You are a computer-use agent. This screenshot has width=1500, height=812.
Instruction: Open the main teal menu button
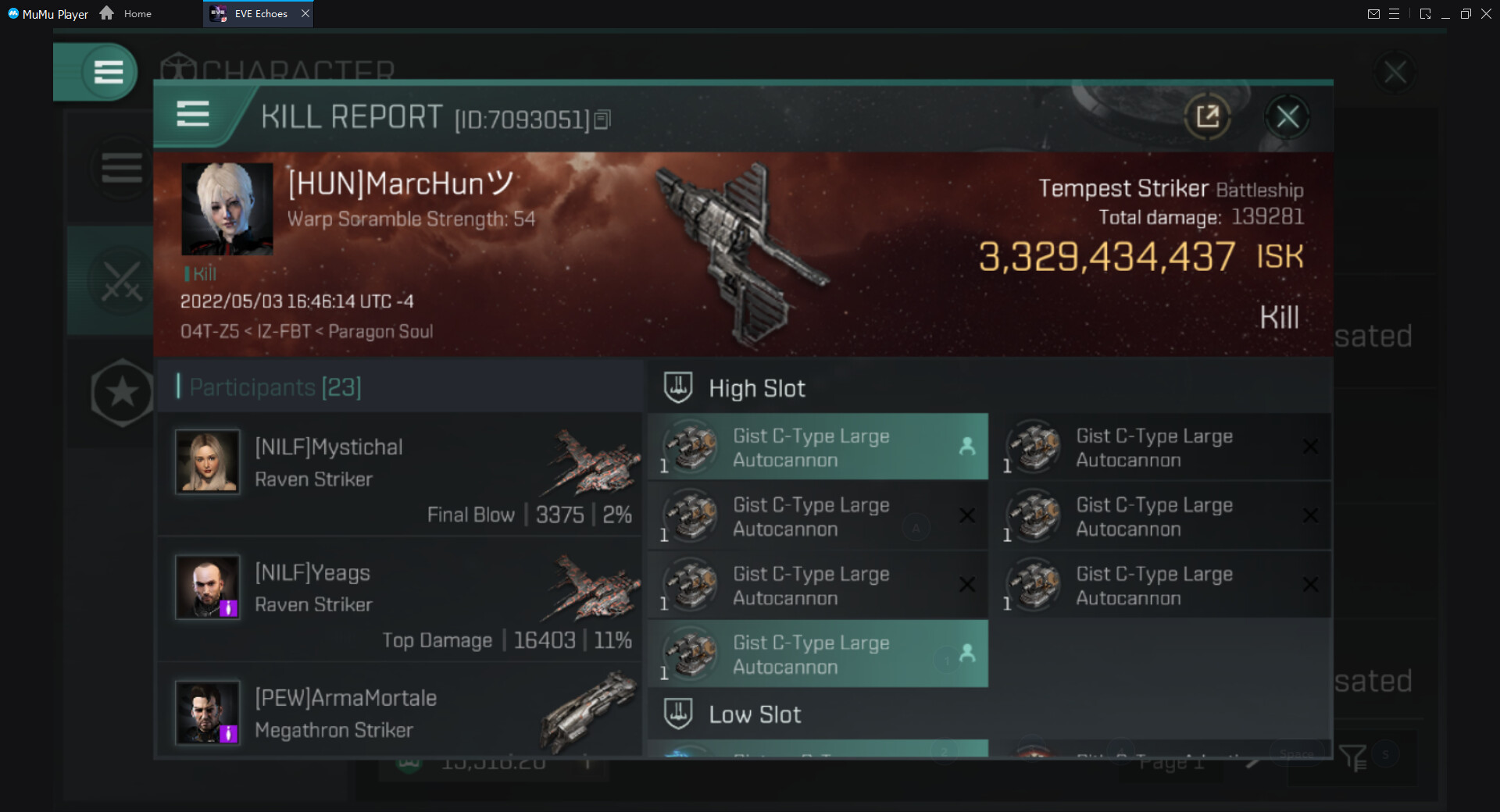coord(108,72)
